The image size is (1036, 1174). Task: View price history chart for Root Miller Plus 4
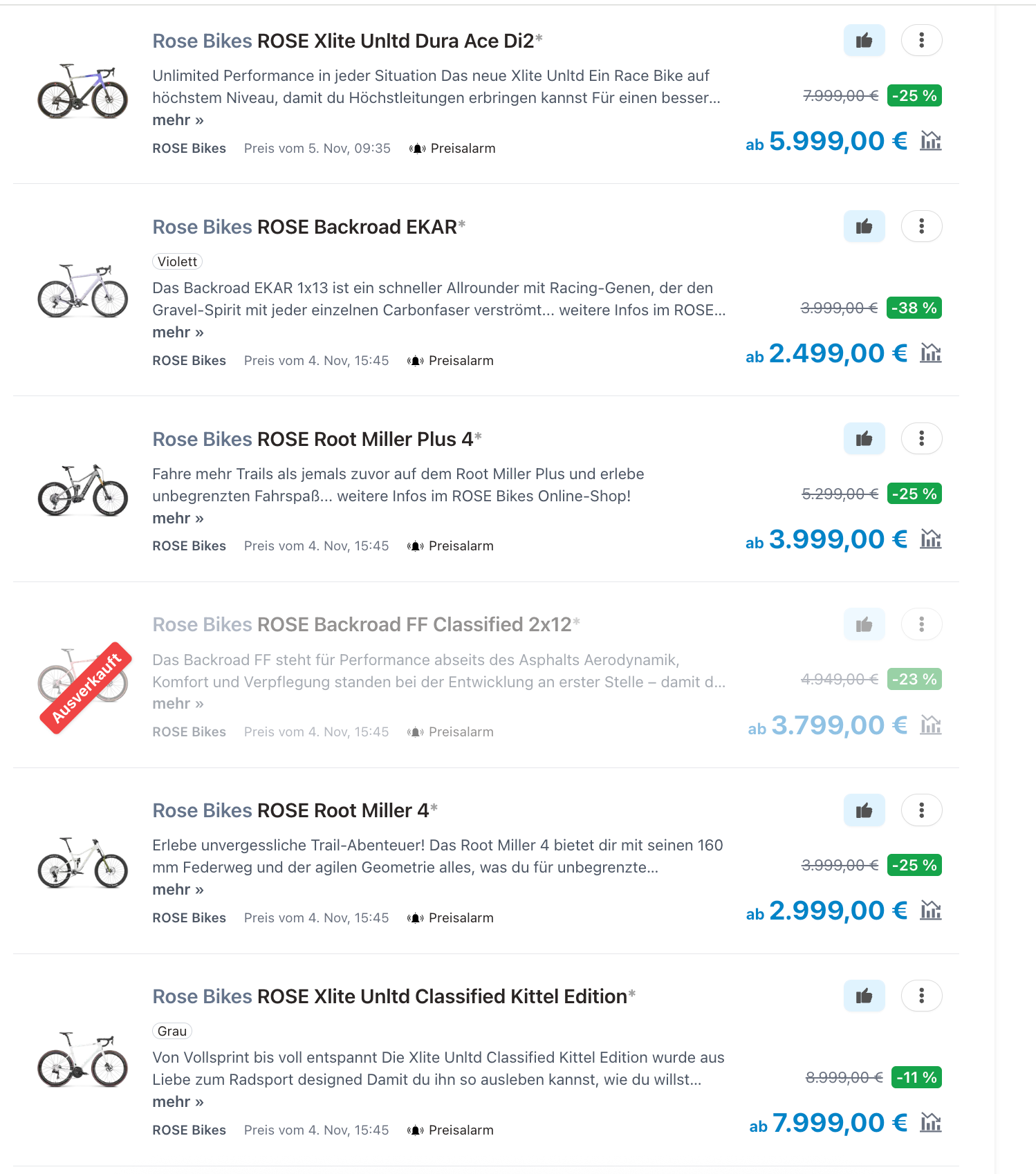(x=931, y=539)
